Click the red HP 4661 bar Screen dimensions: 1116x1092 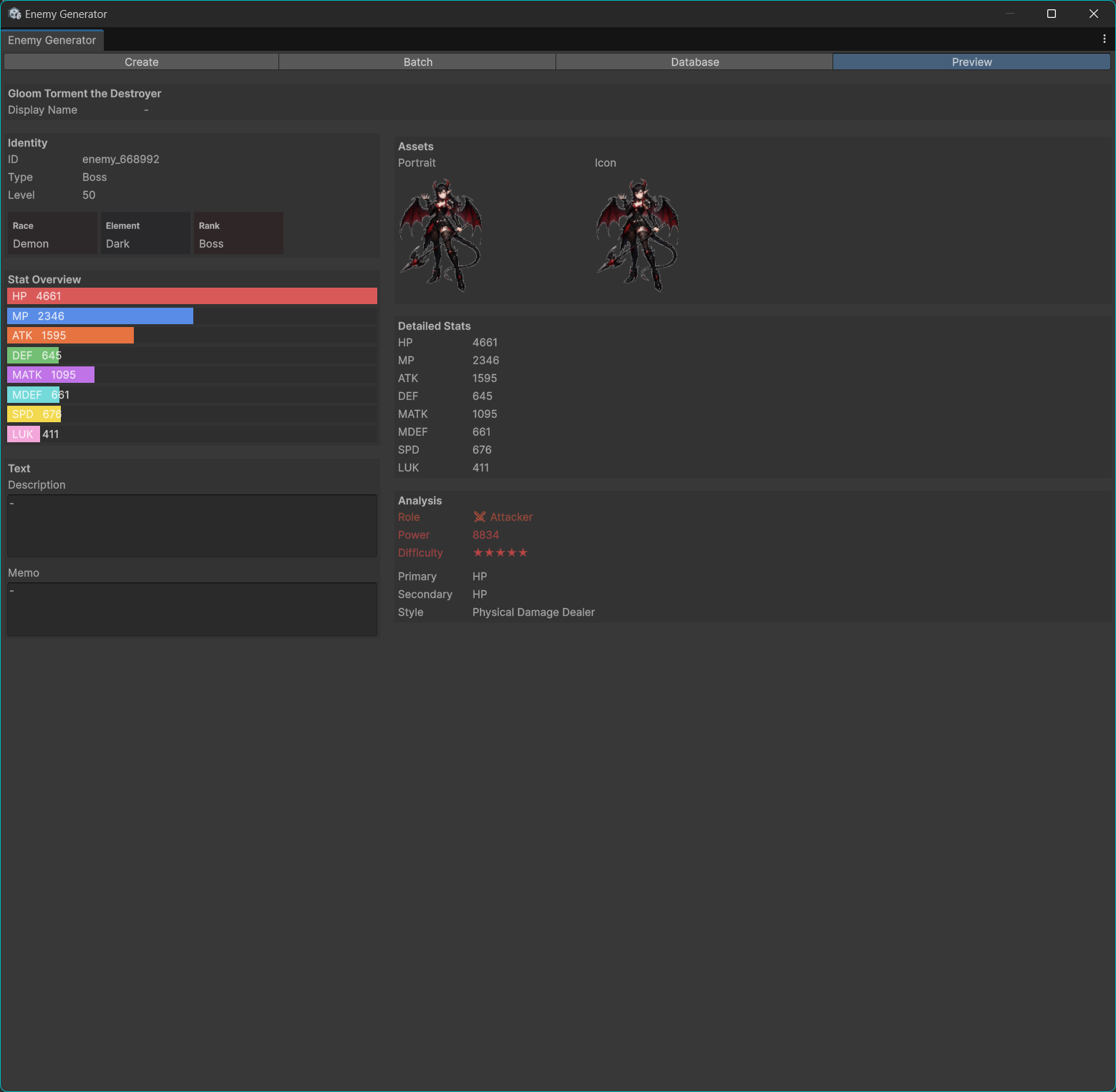click(x=192, y=296)
